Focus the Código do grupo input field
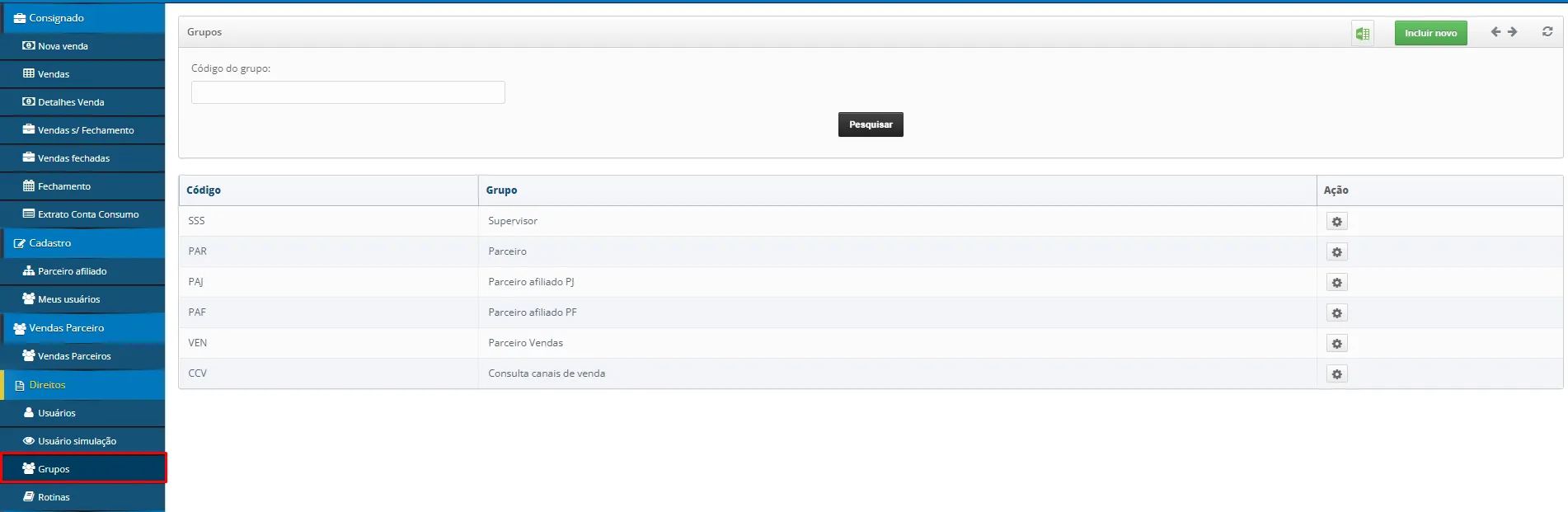 [x=348, y=92]
